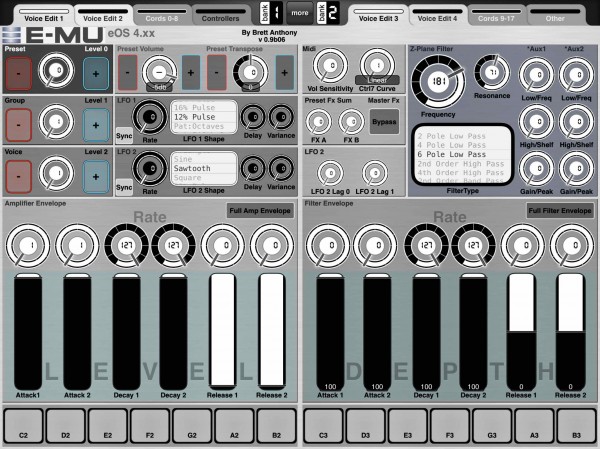Raise Preset Volume with plus button
The width and height of the screenshot is (600, 449).
pos(191,72)
